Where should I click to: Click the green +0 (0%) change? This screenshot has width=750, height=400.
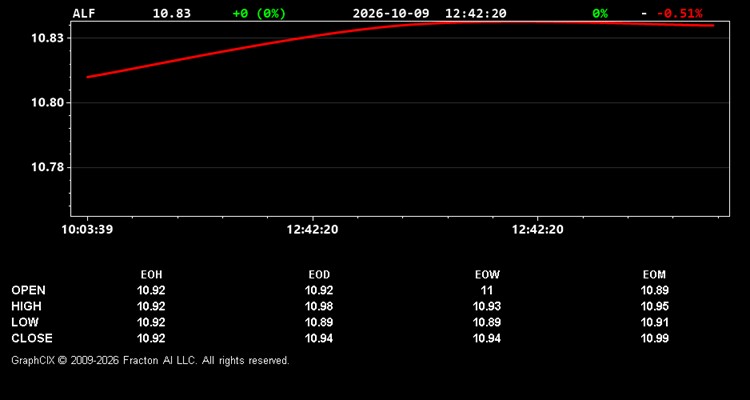(x=259, y=13)
